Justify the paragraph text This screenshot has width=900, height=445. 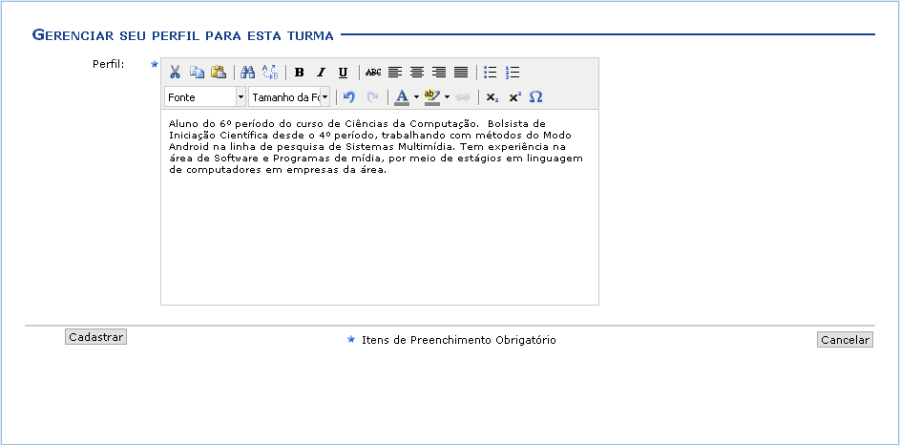461,72
